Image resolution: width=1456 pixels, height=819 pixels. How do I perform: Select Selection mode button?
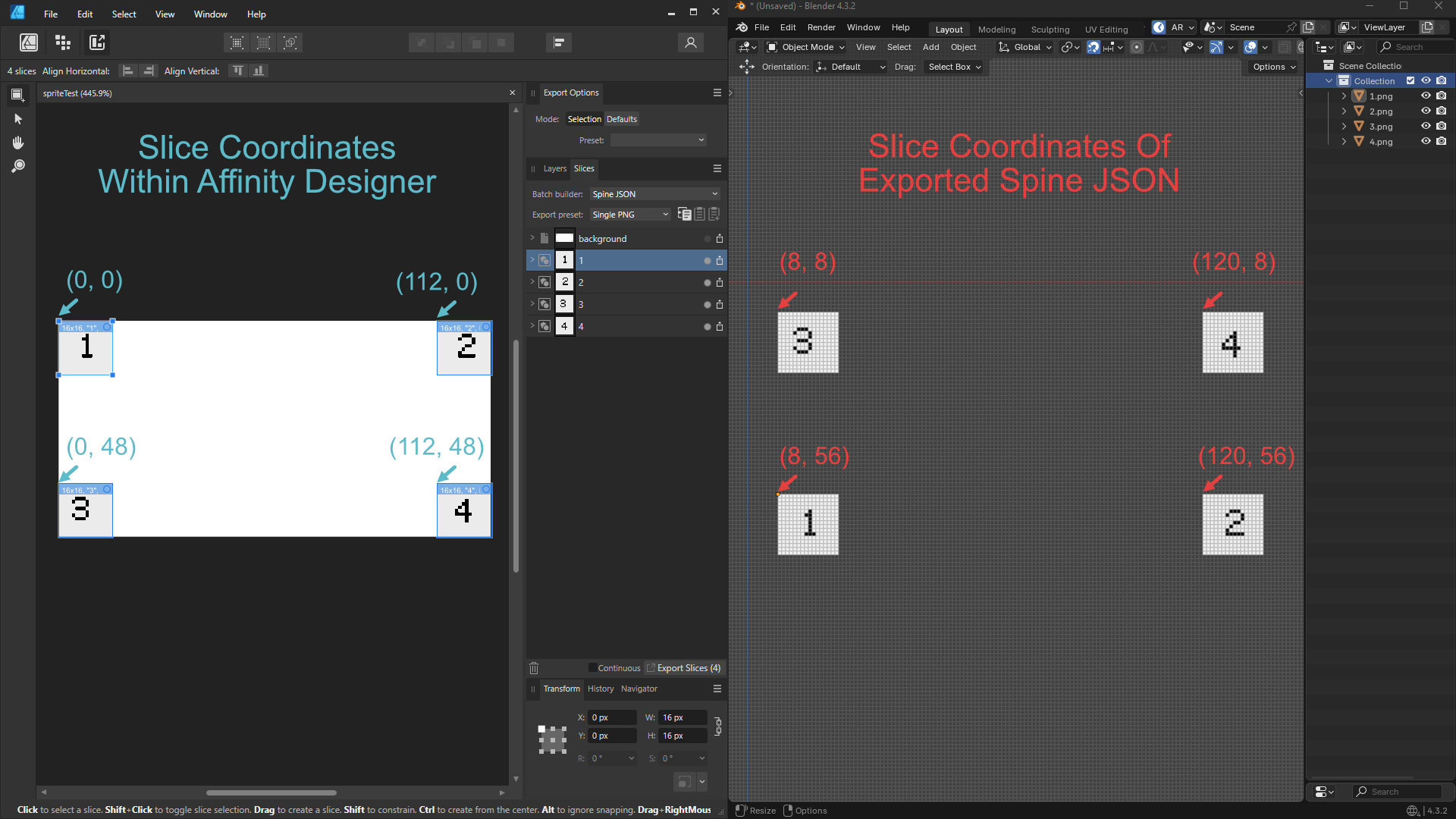[x=584, y=119]
